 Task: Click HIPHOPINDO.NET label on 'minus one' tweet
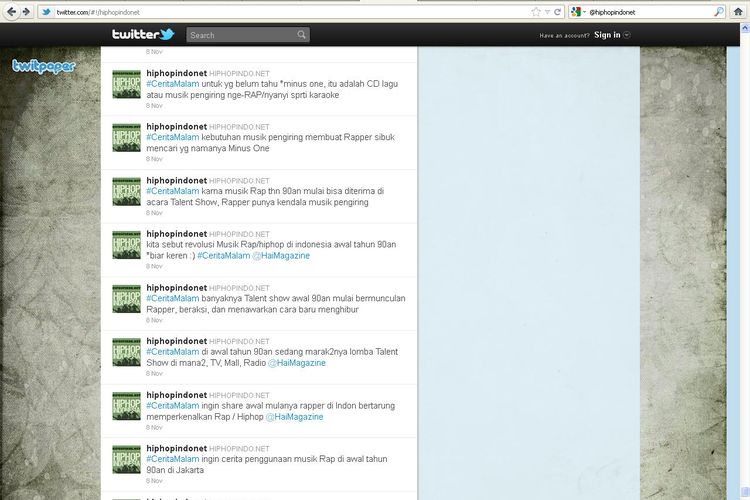(x=239, y=74)
